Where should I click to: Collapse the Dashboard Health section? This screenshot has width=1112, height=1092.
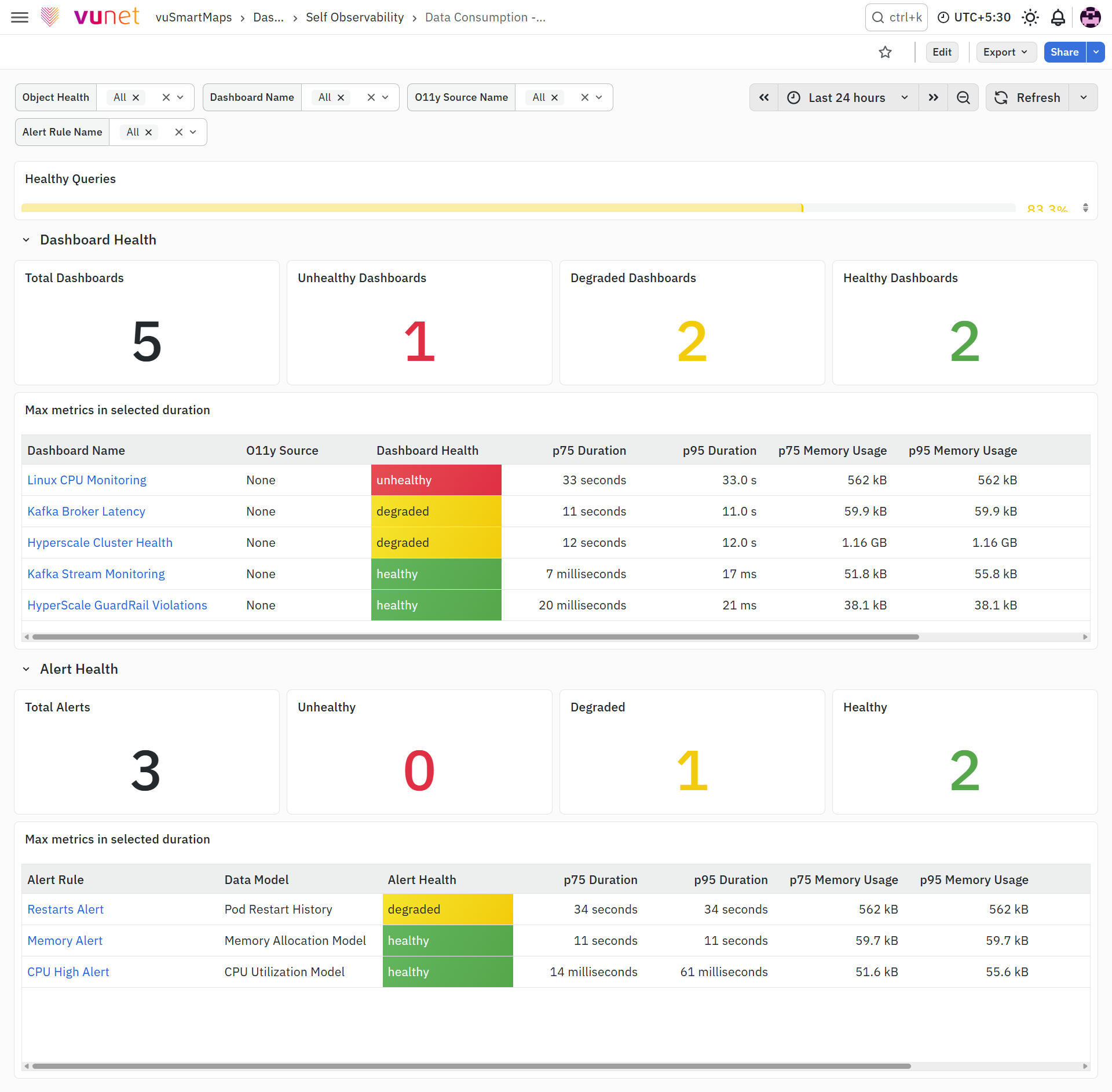pyautogui.click(x=26, y=240)
